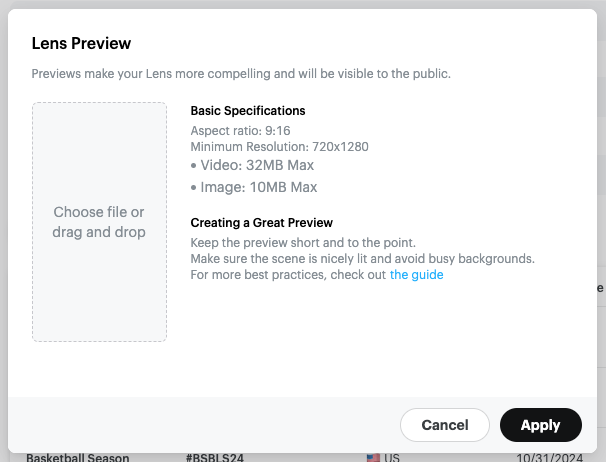The height and width of the screenshot is (462, 606).
Task: Confirm with the Apply button
Action: pyautogui.click(x=540, y=425)
